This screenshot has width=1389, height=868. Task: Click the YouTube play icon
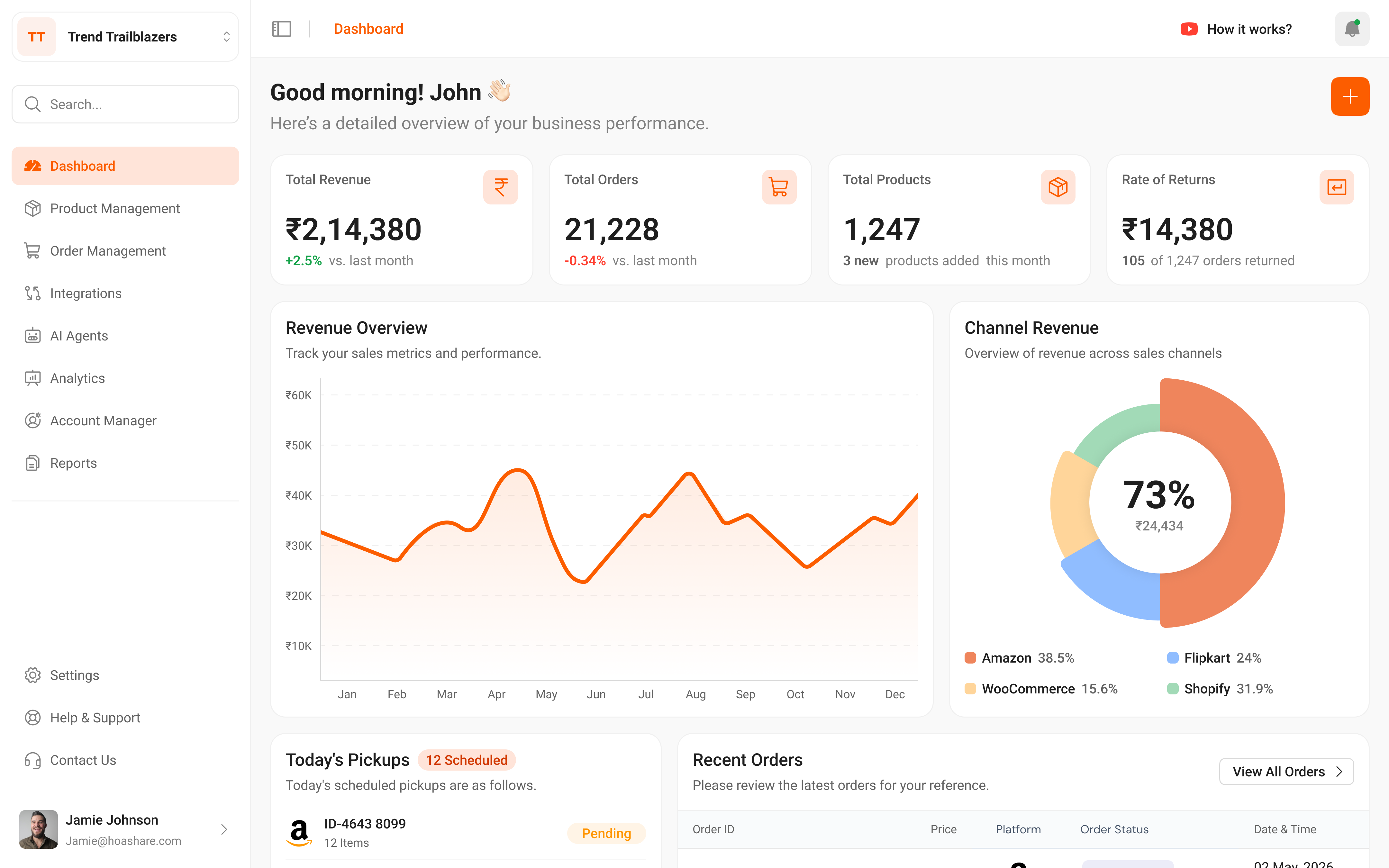click(1189, 29)
